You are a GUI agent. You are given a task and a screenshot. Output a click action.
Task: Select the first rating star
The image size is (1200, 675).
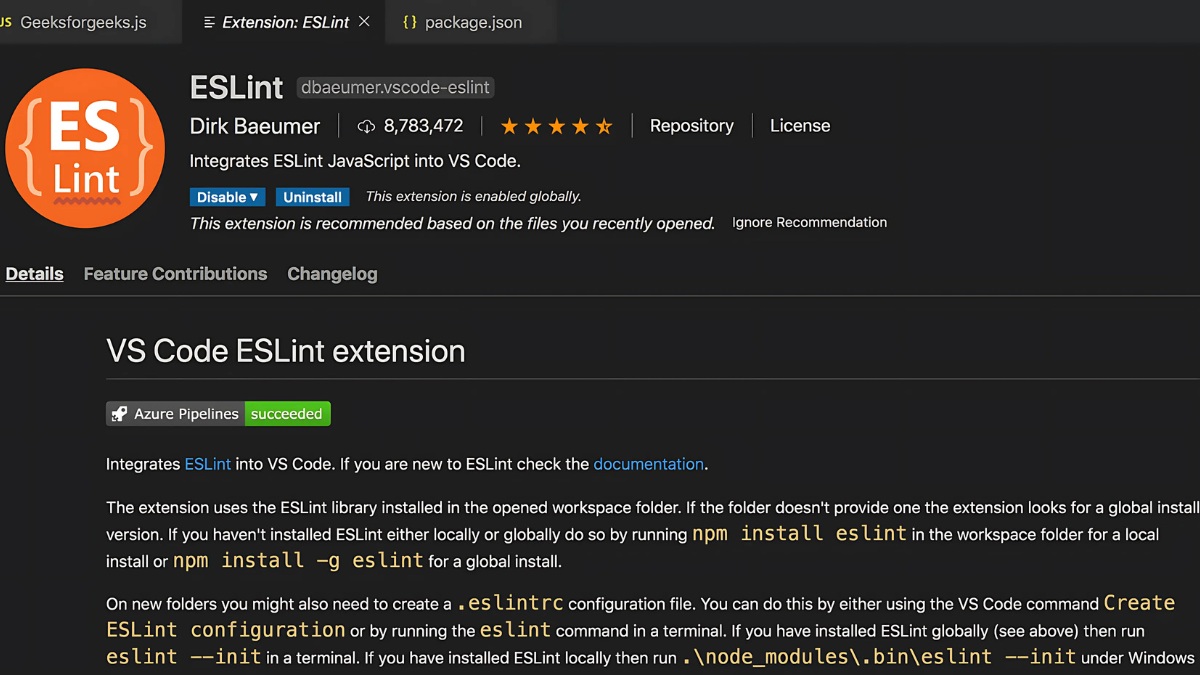509,125
